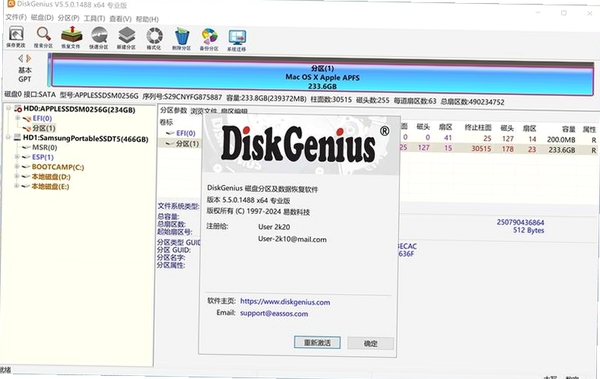Click the 512 Bytes value in details
Image resolution: width=600 pixels, height=379 pixels.
tap(528, 230)
